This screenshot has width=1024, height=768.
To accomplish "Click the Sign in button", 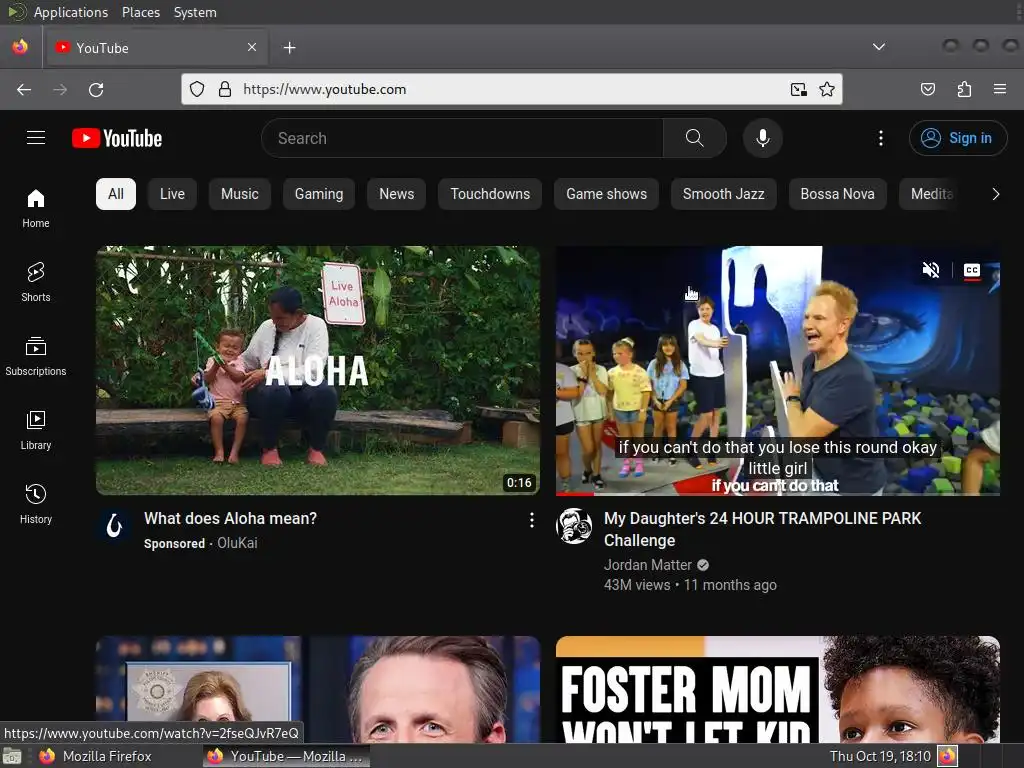I will point(957,138).
